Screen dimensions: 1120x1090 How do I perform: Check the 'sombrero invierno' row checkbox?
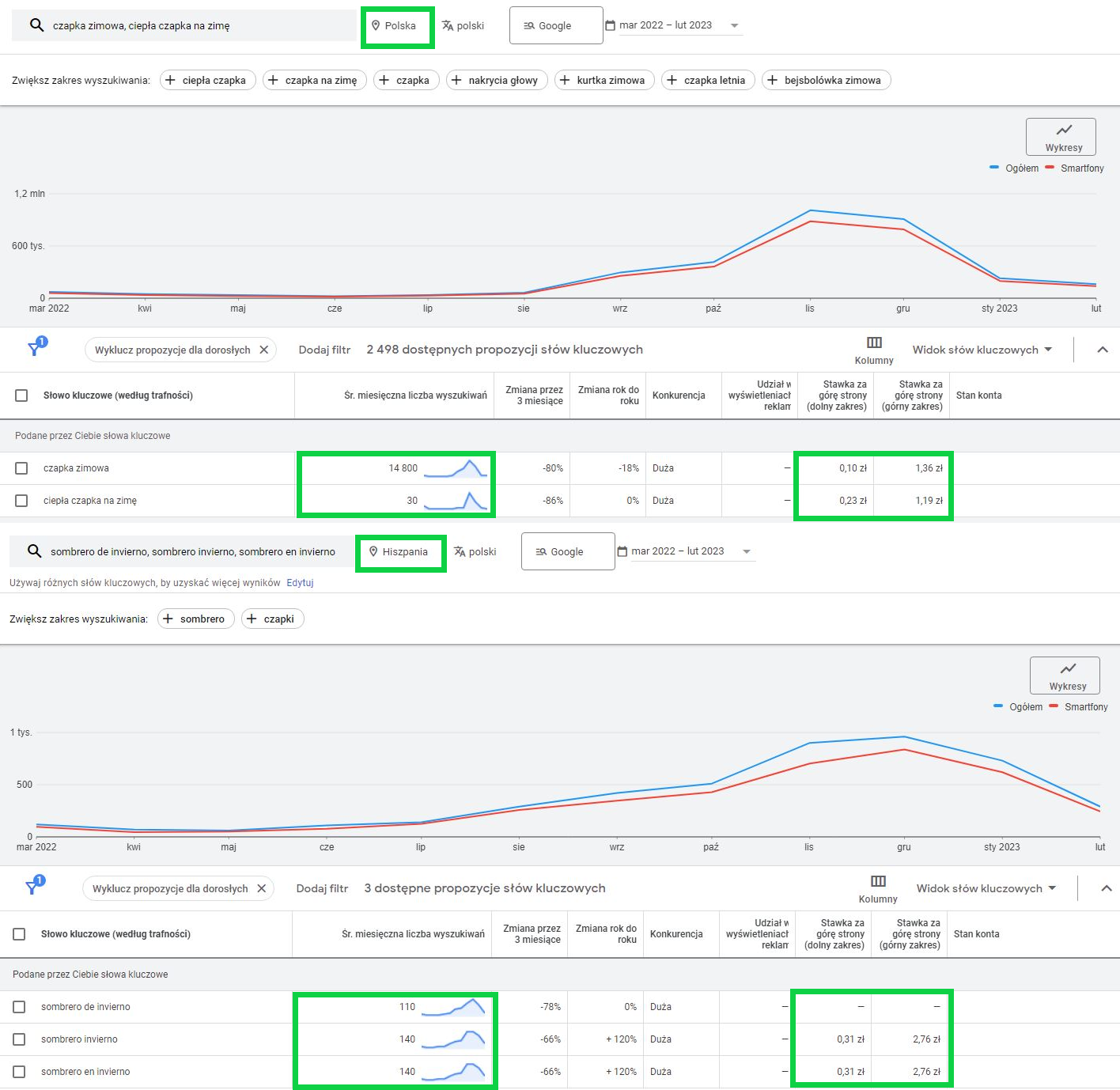click(x=19, y=1039)
